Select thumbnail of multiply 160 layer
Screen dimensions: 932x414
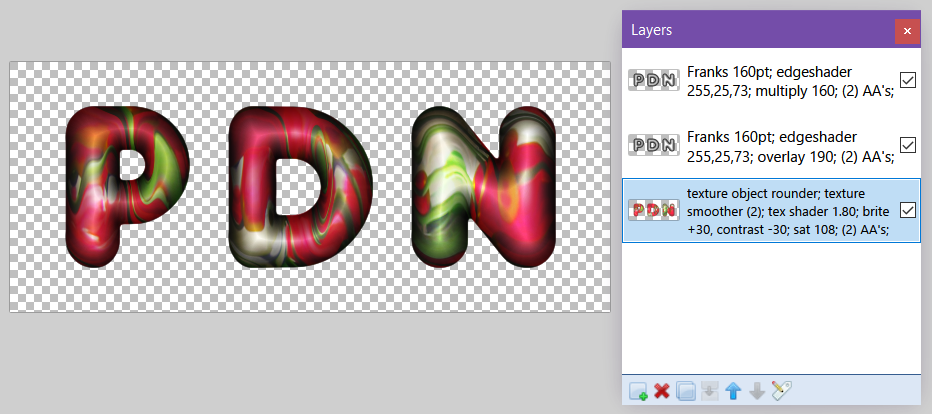coord(654,80)
